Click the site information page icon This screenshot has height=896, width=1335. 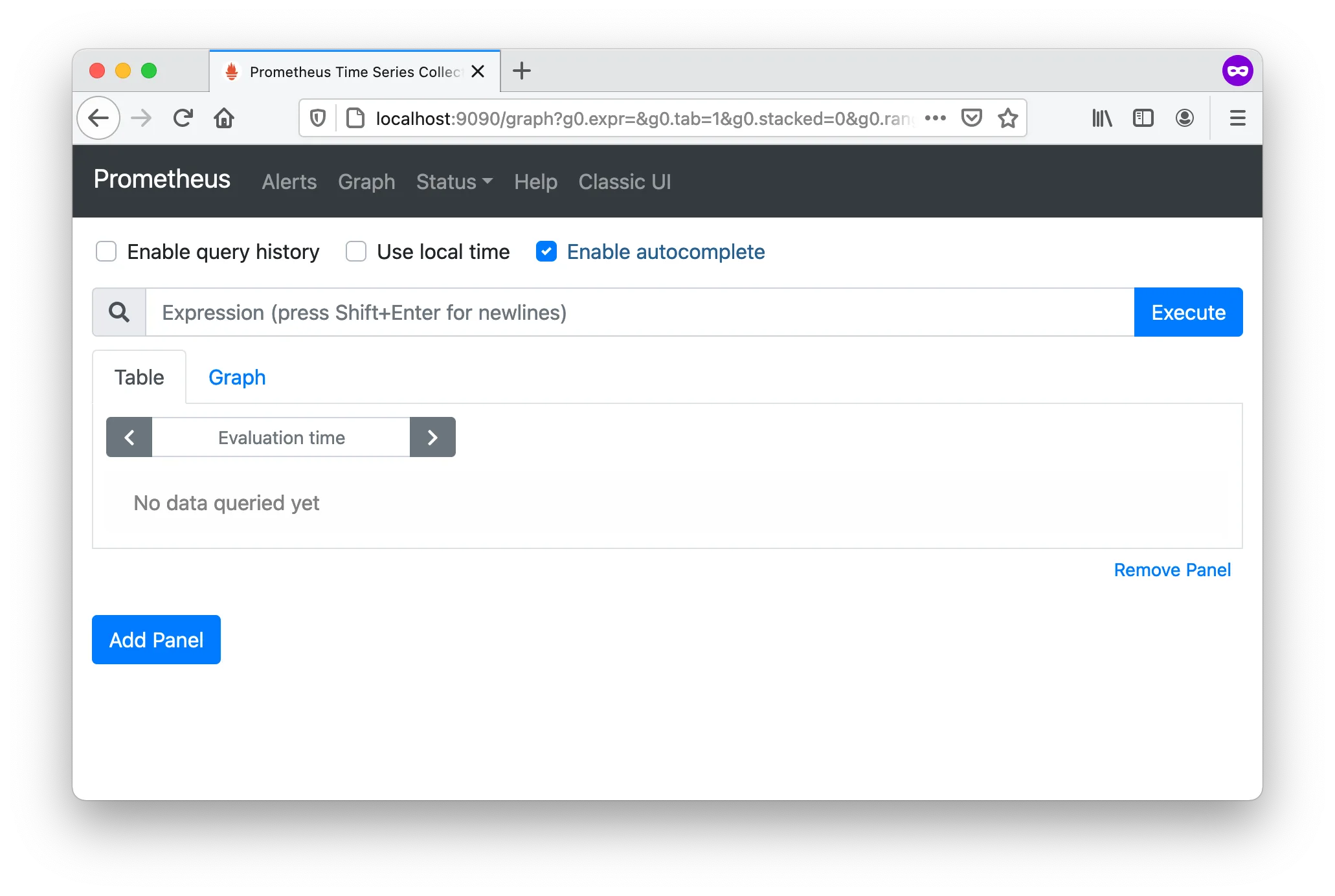tap(355, 118)
